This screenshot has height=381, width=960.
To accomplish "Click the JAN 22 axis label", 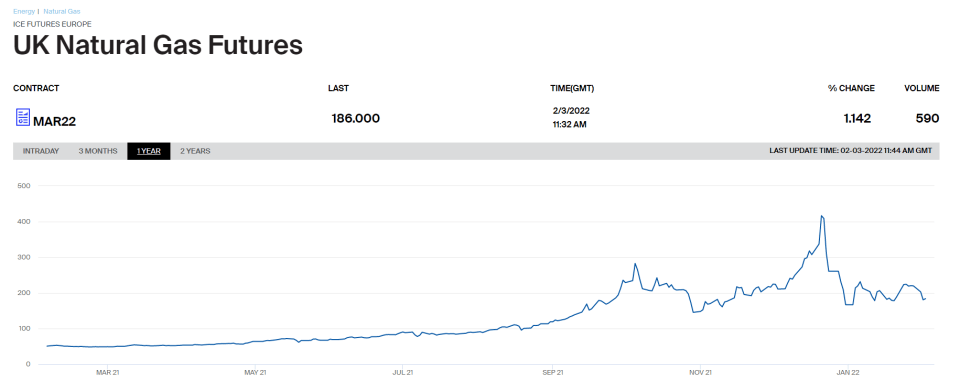I will pos(849,372).
